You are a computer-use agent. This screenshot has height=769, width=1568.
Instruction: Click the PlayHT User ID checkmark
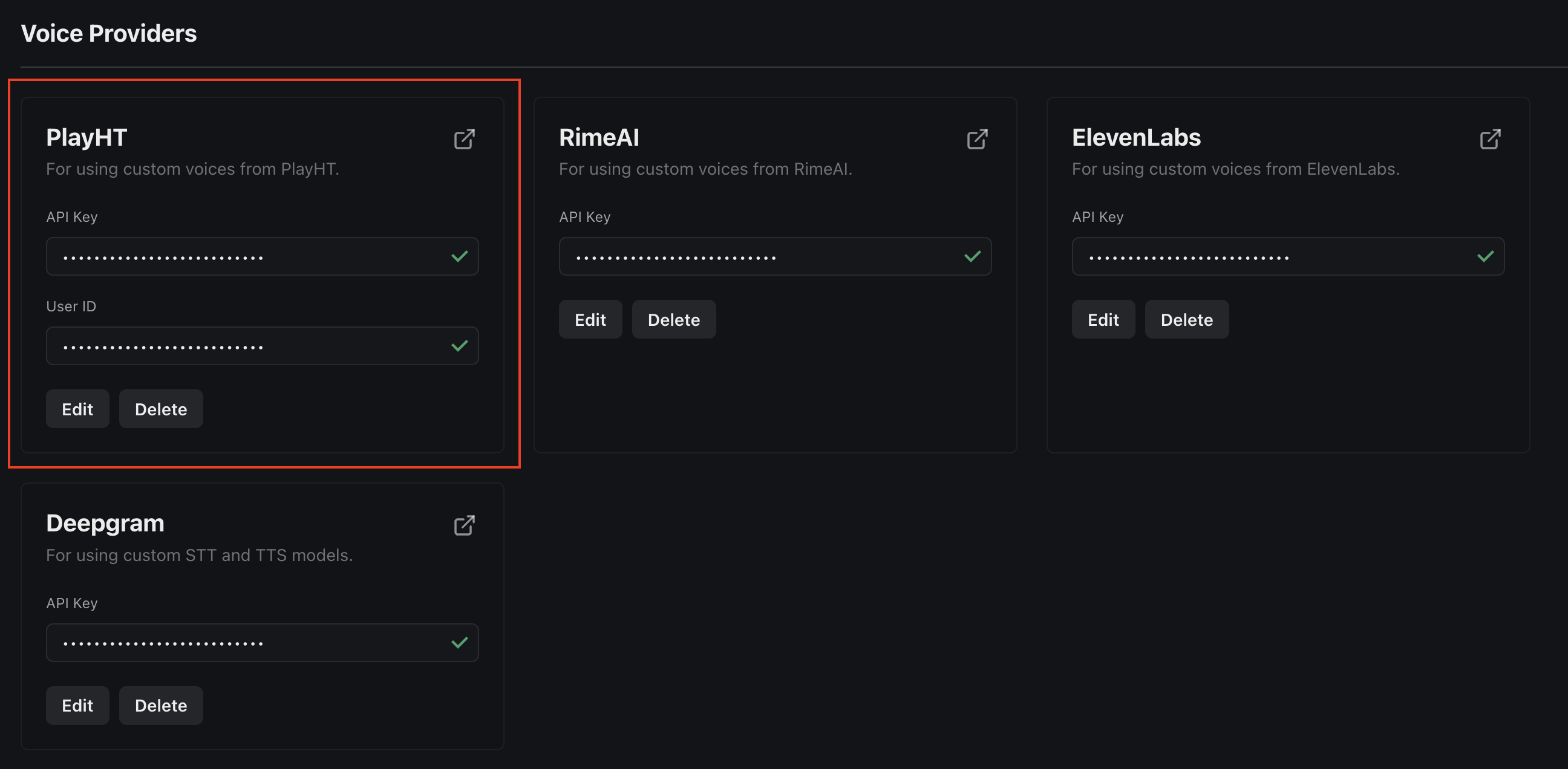click(x=460, y=346)
